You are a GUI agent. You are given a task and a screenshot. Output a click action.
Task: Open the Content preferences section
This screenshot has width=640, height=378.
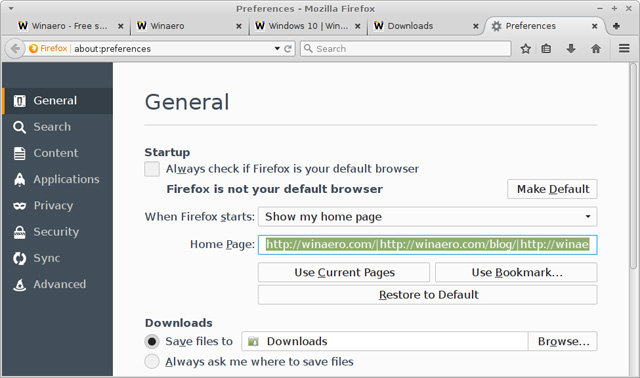pos(58,153)
